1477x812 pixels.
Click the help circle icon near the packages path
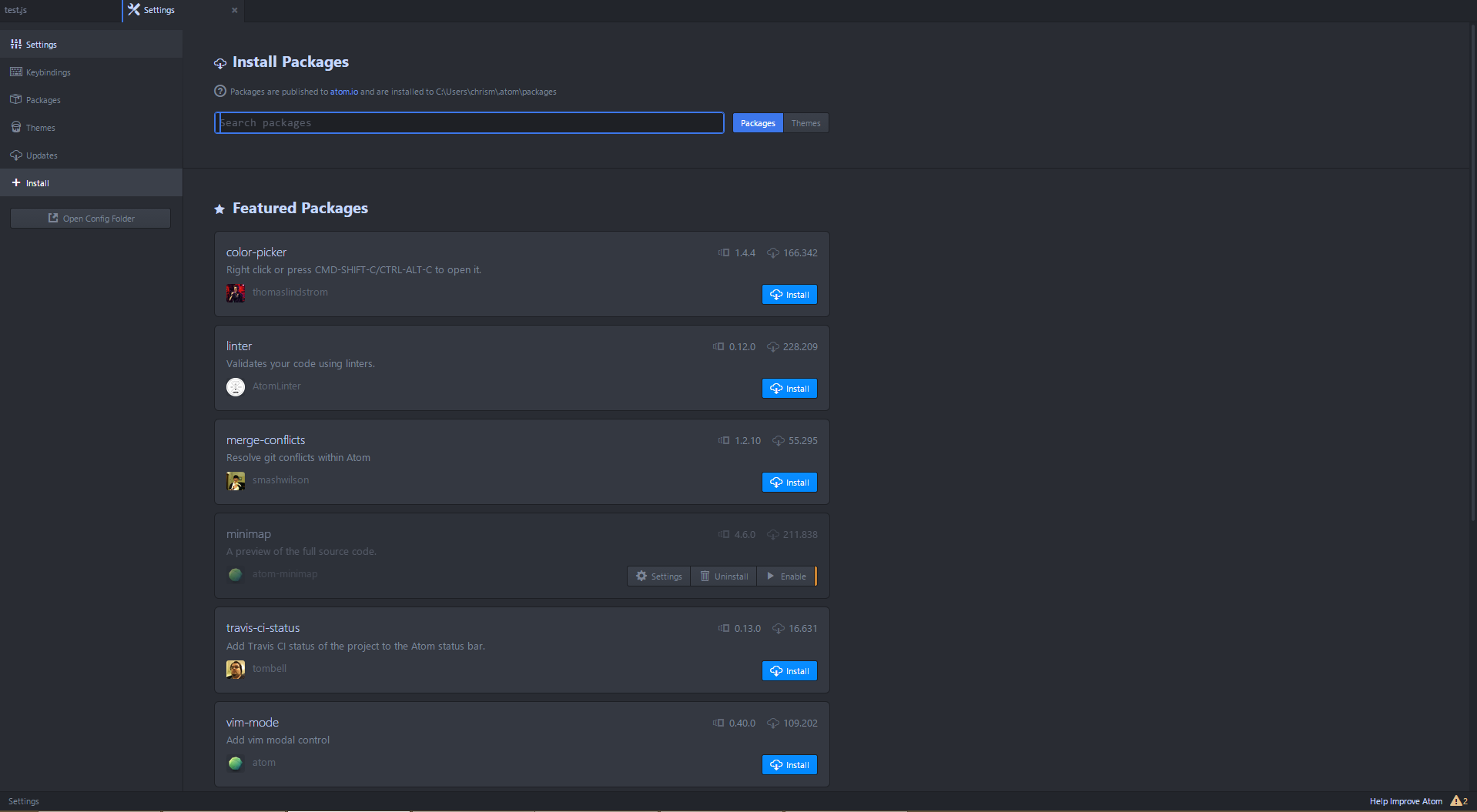pos(219,91)
